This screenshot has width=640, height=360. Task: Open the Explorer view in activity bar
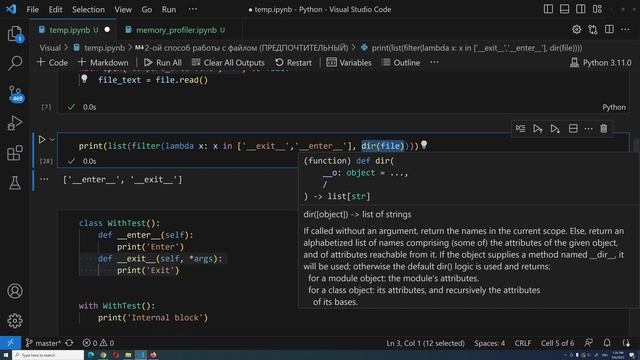15,33
